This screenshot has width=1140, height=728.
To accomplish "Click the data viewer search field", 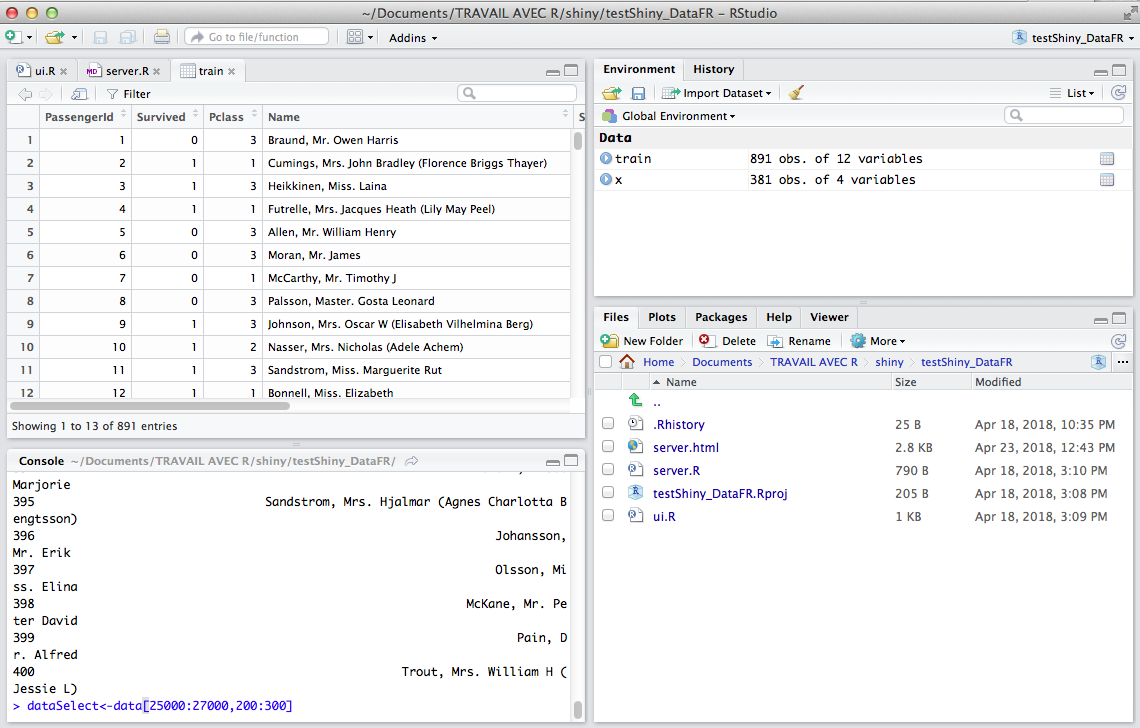I will [517, 93].
